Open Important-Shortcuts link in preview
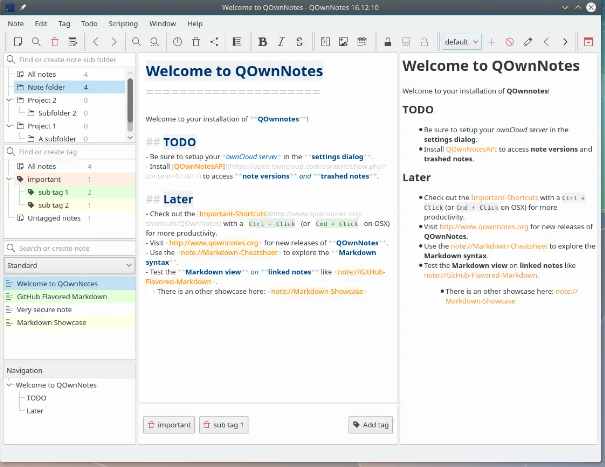This screenshot has height=467, width=605. (504, 198)
